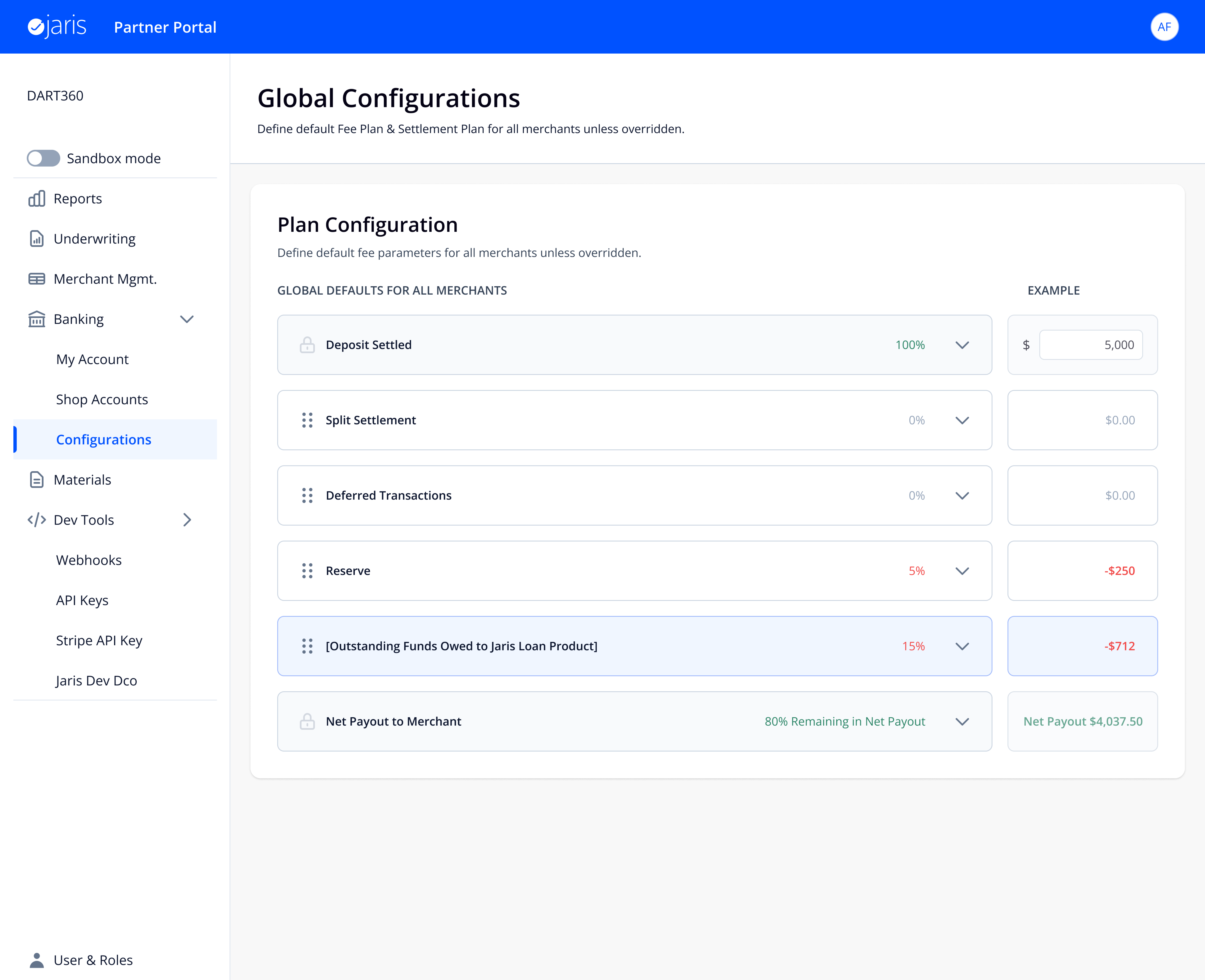Screen dimensions: 1205x980
Task: Click the 15% Outstanding Funds percentage
Action: [x=913, y=646]
